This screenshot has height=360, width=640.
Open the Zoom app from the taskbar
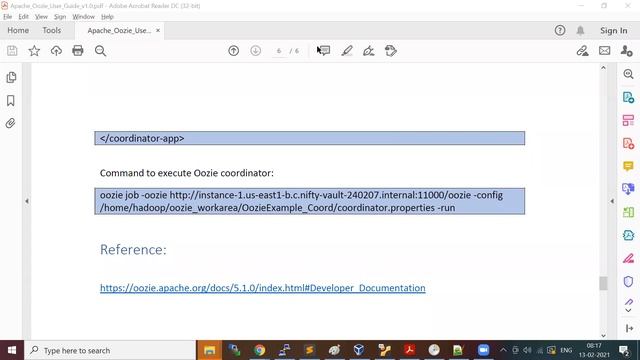pyautogui.click(x=483, y=350)
